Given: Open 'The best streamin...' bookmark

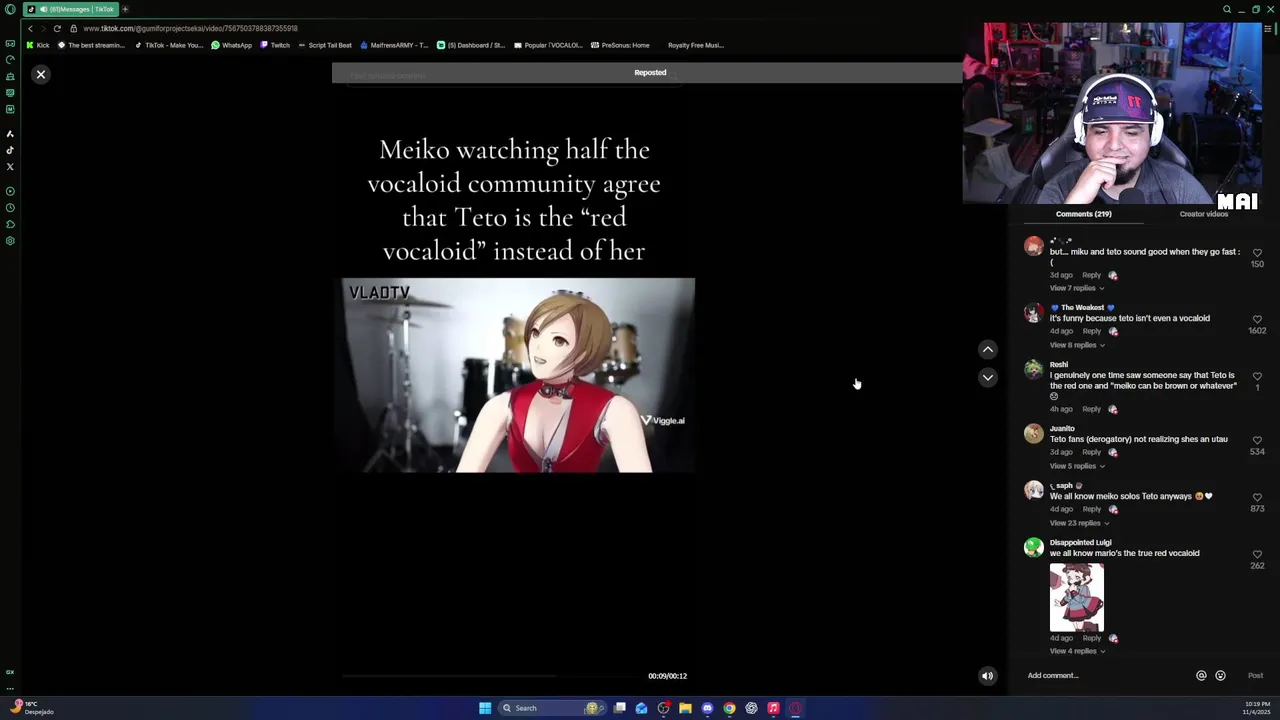Looking at the screenshot, I should 92,45.
